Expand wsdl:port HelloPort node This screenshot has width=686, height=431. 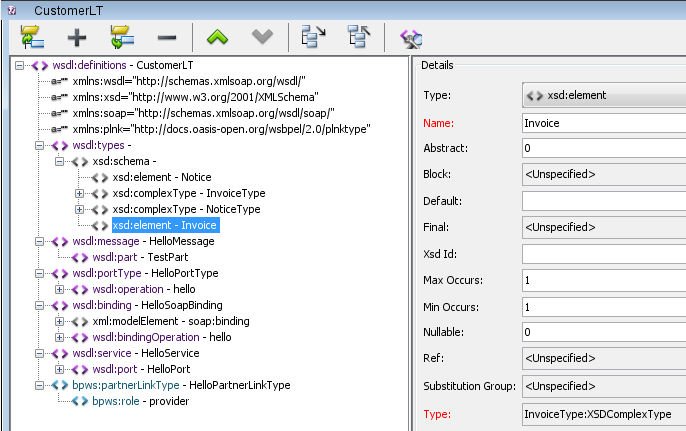point(60,369)
